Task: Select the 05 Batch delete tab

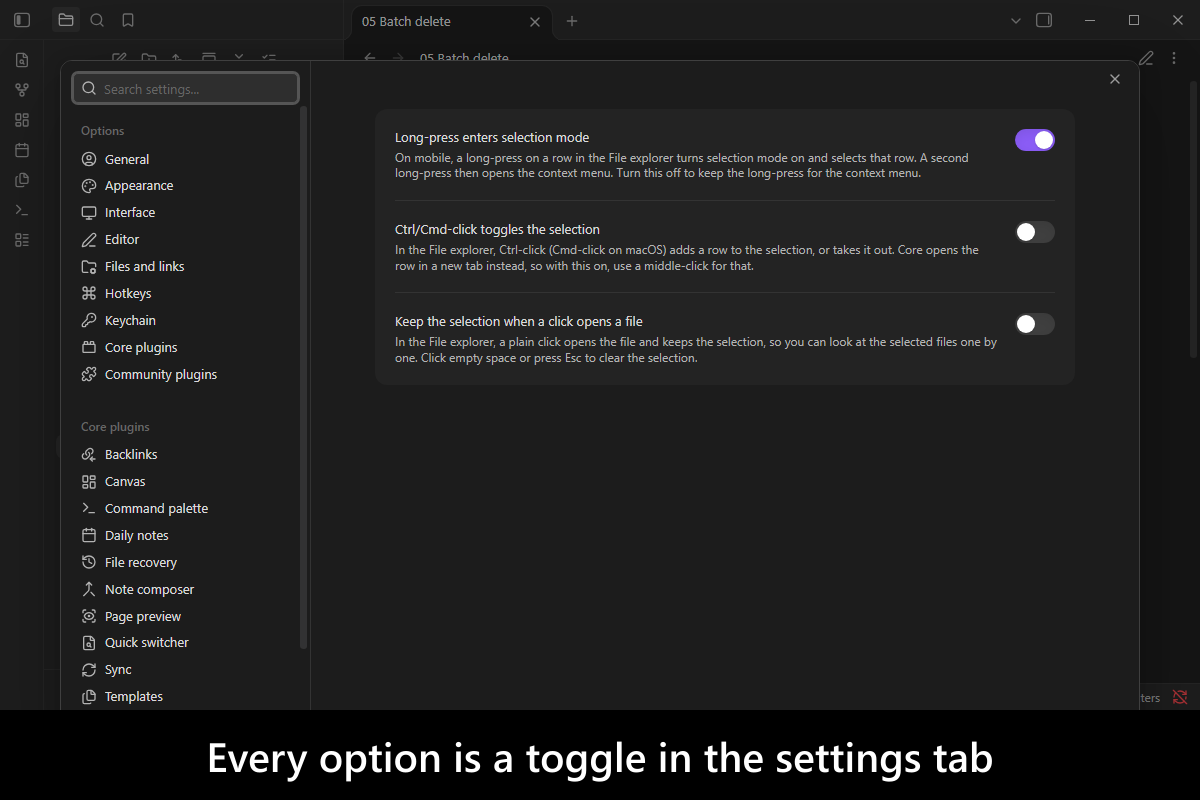Action: [x=450, y=21]
